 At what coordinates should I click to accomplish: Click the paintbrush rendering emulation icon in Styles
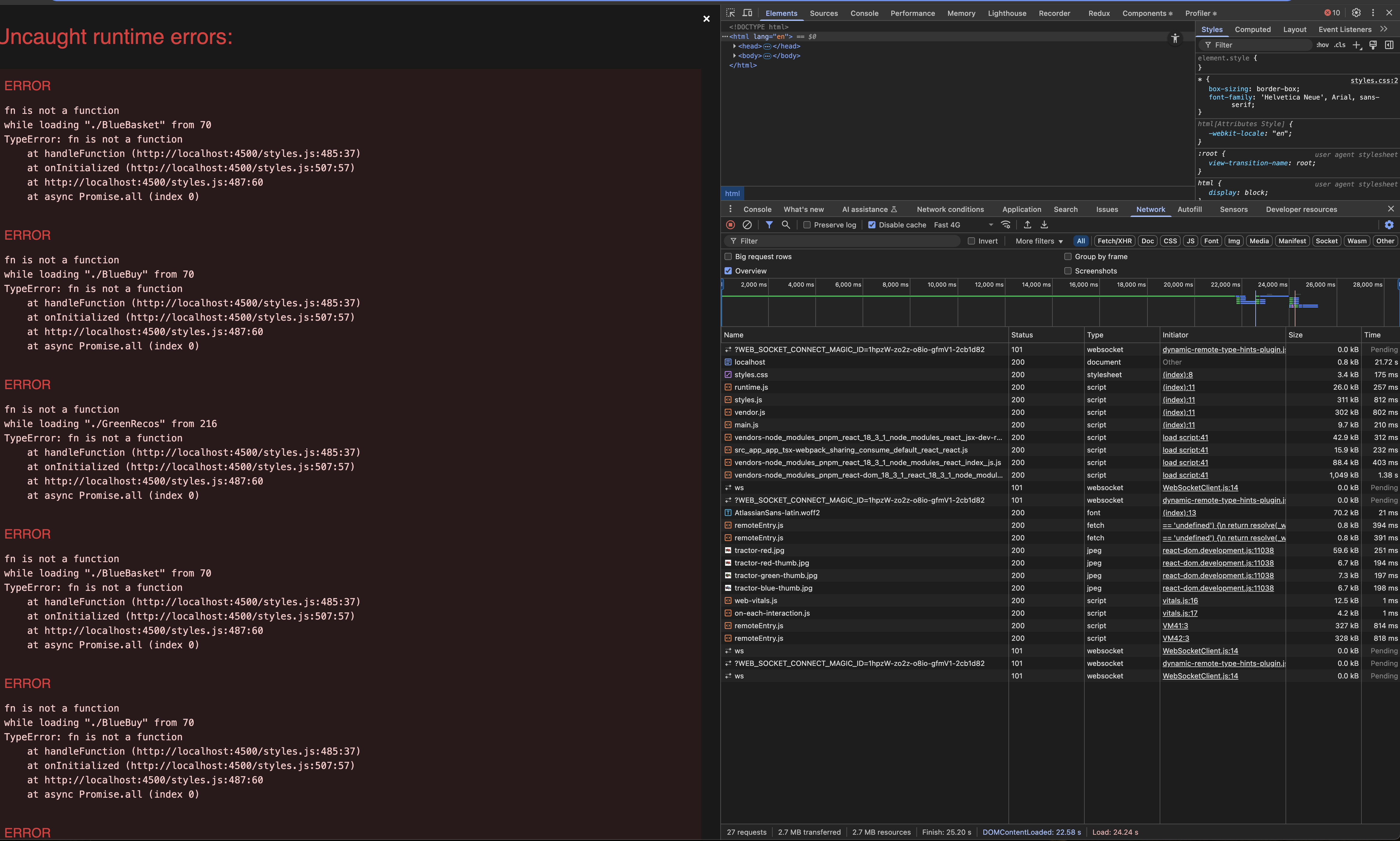[1373, 45]
